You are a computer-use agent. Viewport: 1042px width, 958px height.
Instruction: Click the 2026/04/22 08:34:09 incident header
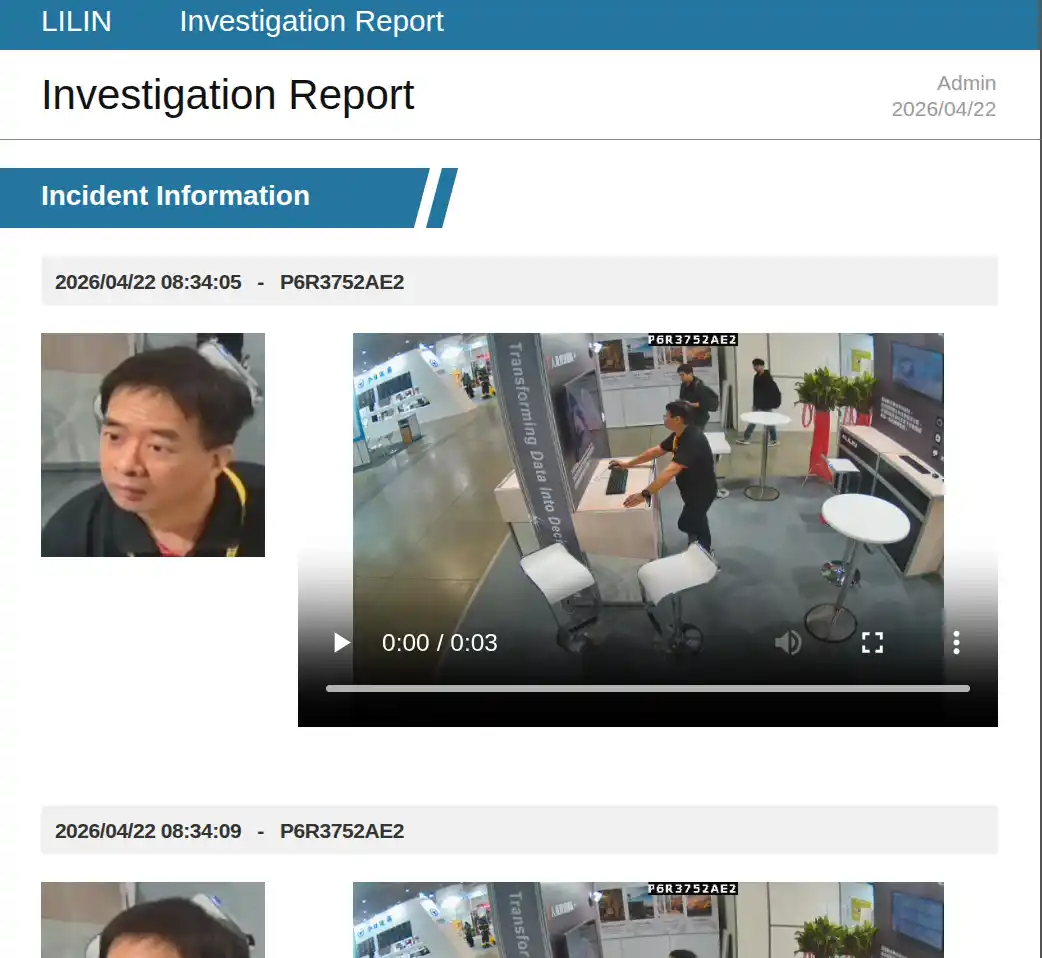(x=519, y=830)
